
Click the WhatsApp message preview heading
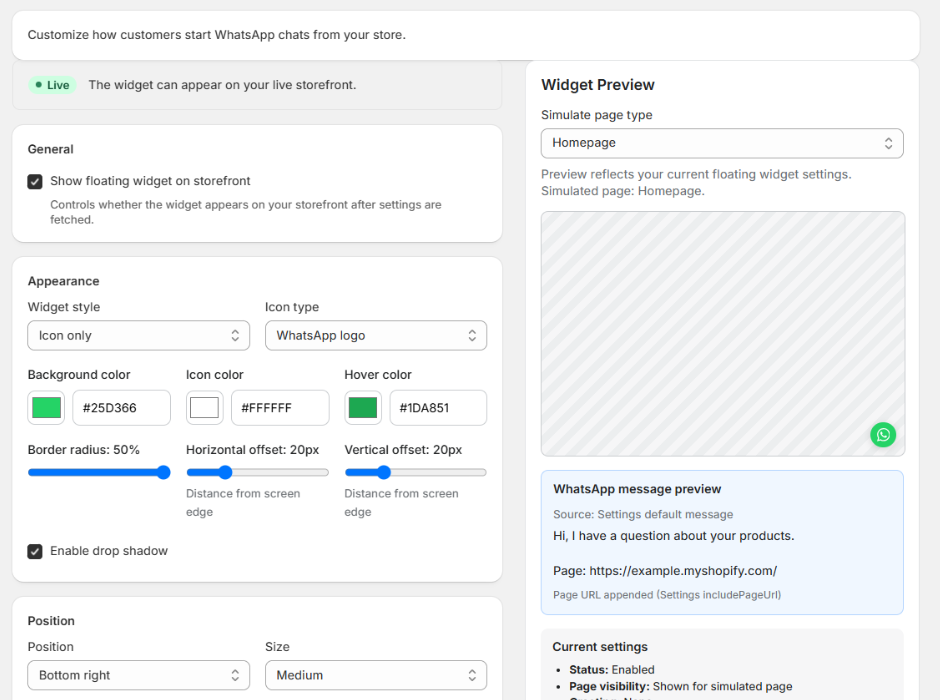pyautogui.click(x=637, y=489)
